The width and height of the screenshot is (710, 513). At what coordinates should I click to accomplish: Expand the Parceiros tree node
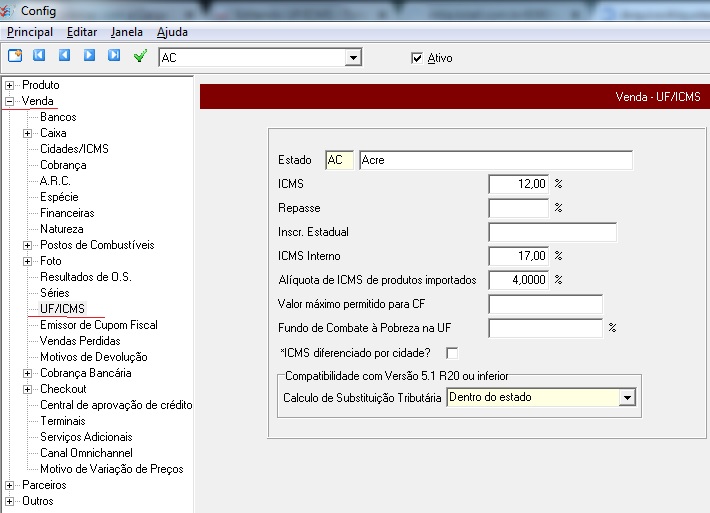[10, 485]
